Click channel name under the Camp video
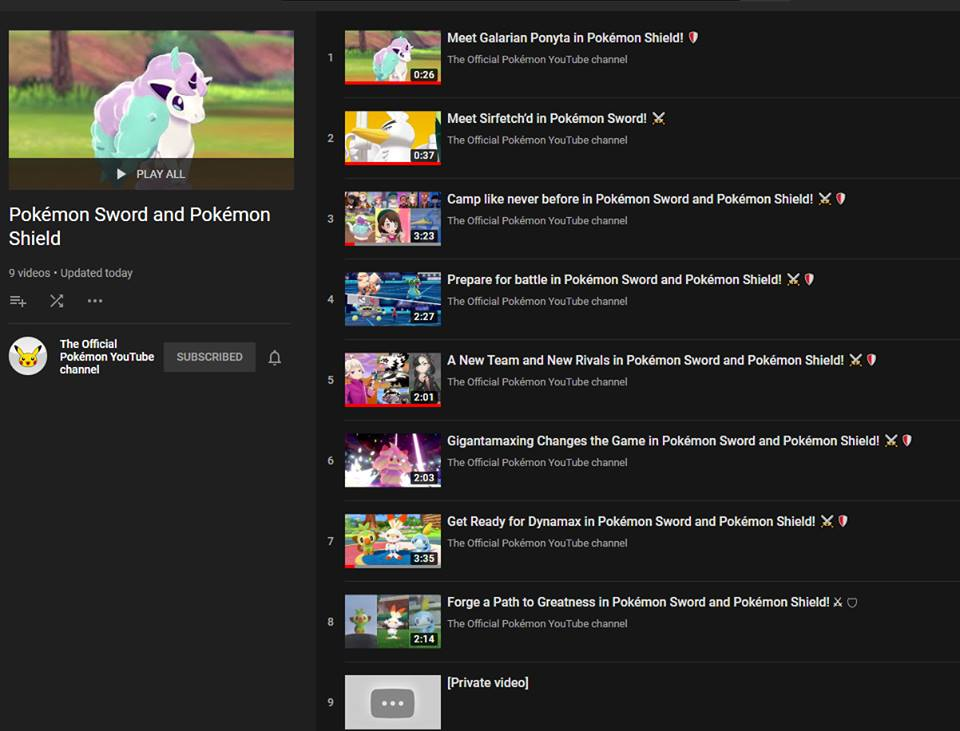Viewport: 960px width, 731px height. point(537,220)
